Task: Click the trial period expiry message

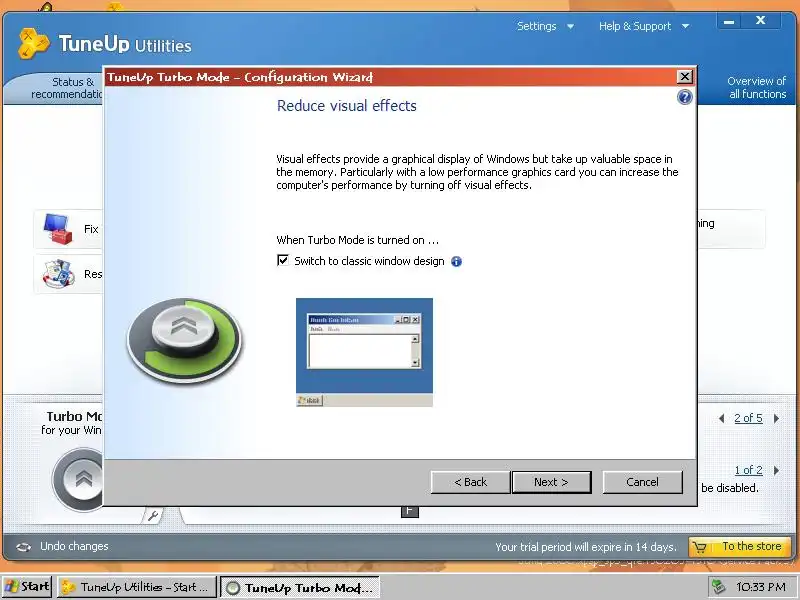Action: tap(586, 547)
